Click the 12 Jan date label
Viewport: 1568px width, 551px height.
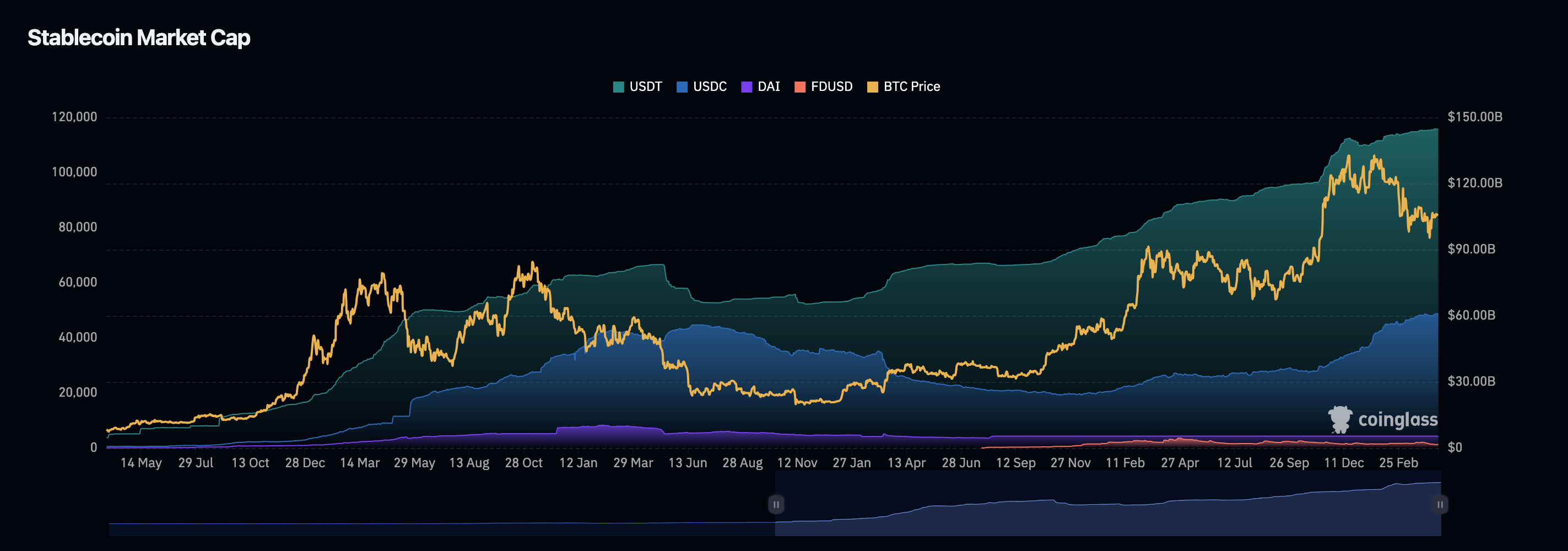[x=578, y=463]
